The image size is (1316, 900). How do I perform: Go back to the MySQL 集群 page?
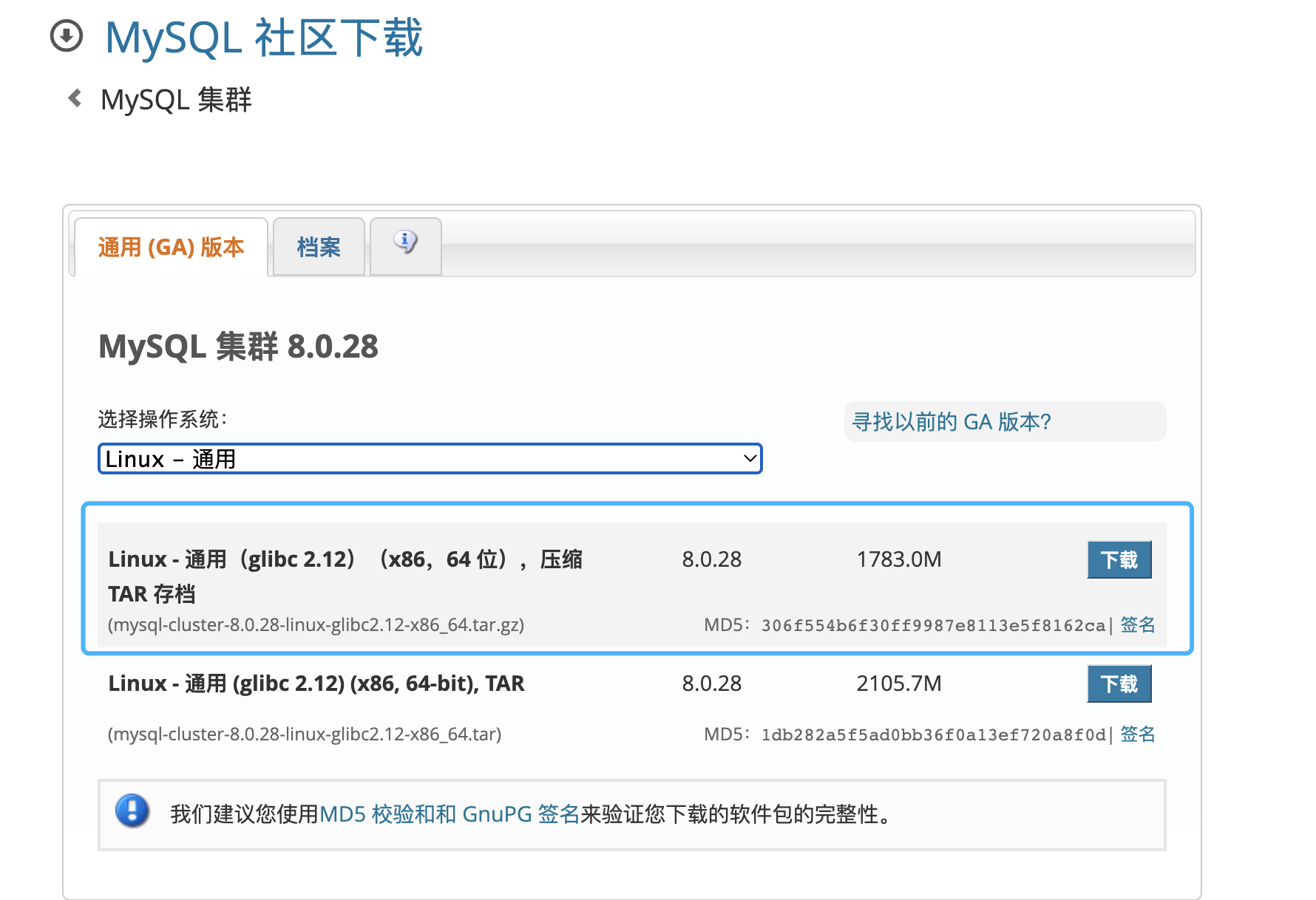pyautogui.click(x=176, y=99)
